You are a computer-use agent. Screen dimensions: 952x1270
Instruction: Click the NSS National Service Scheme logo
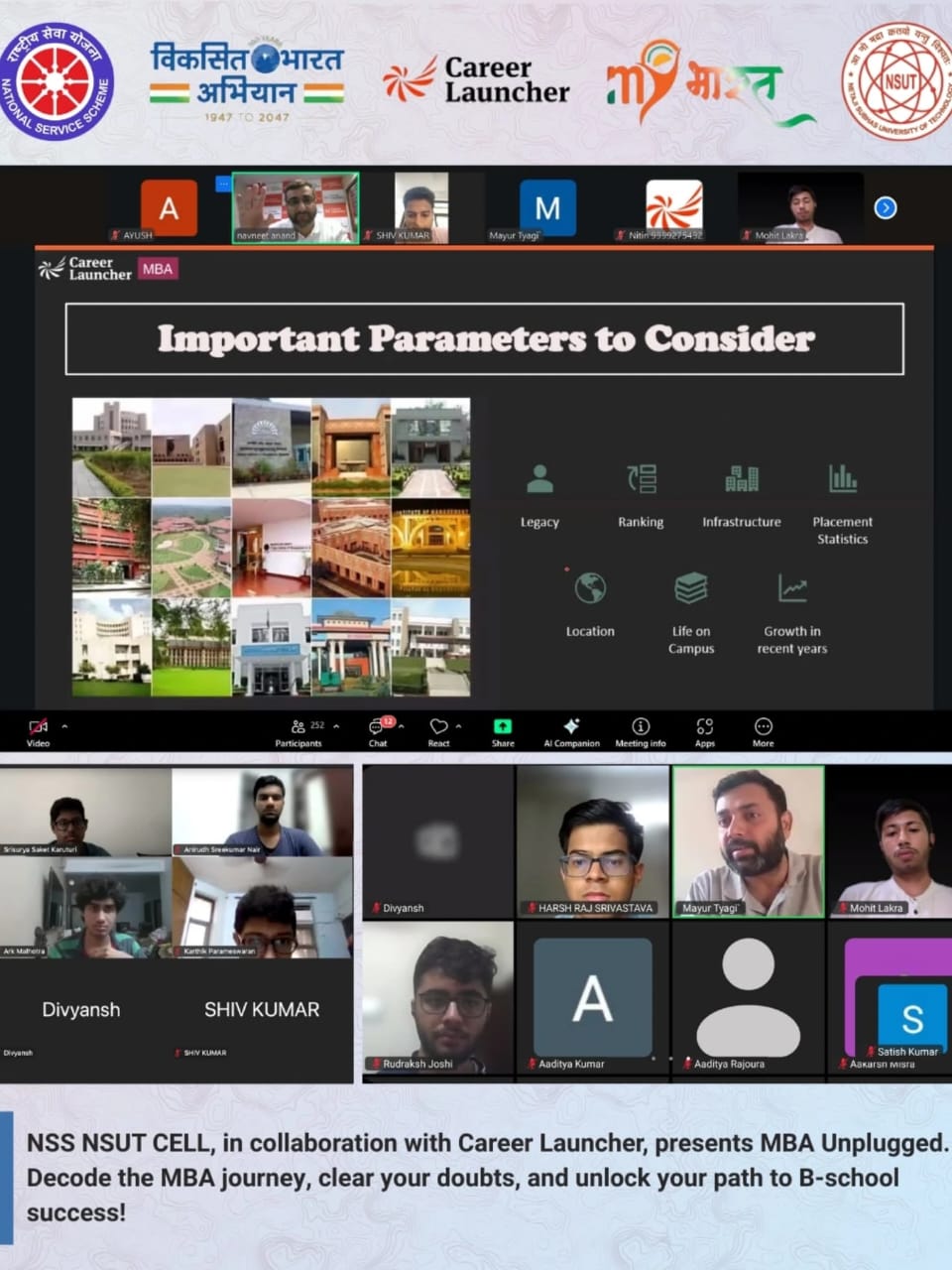click(x=58, y=81)
